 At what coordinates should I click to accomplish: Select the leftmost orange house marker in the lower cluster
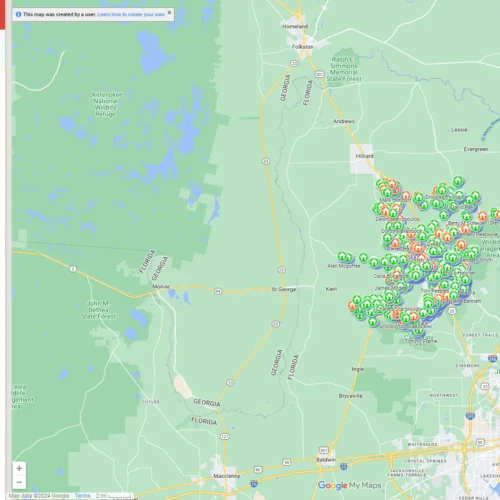click(x=352, y=305)
